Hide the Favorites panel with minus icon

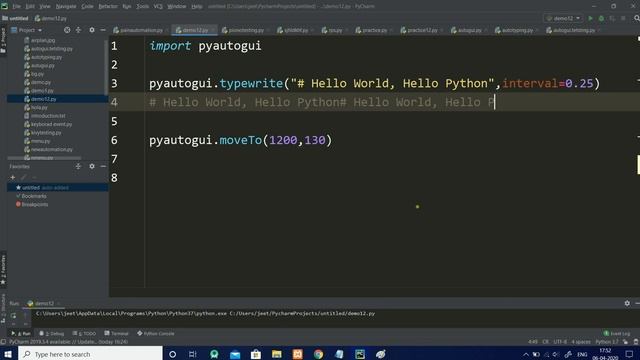tap(103, 167)
